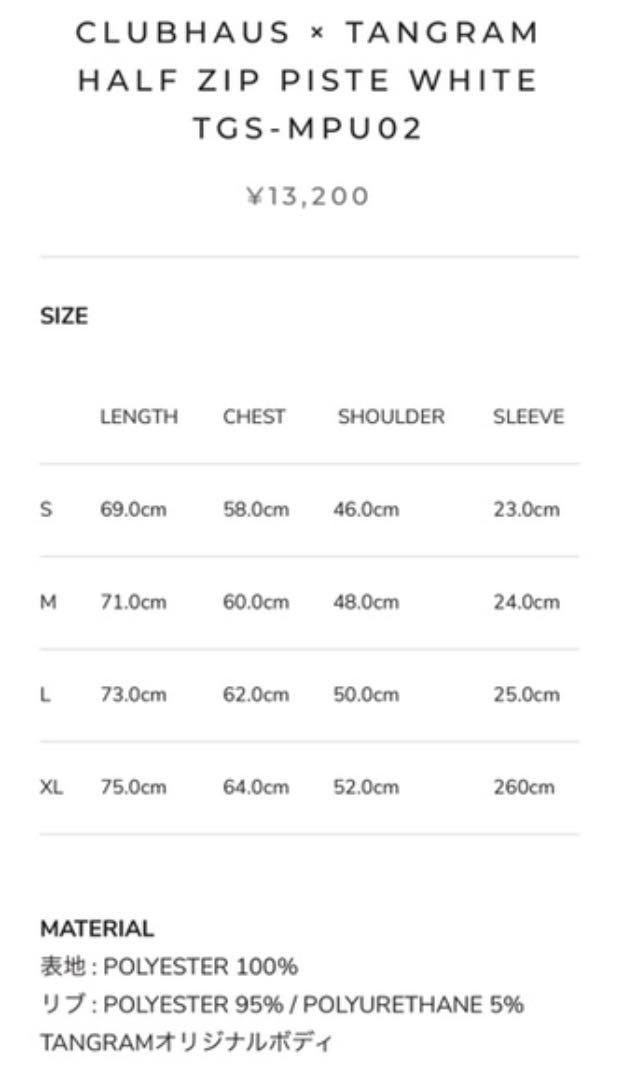Select the CHEST column header

click(x=254, y=417)
